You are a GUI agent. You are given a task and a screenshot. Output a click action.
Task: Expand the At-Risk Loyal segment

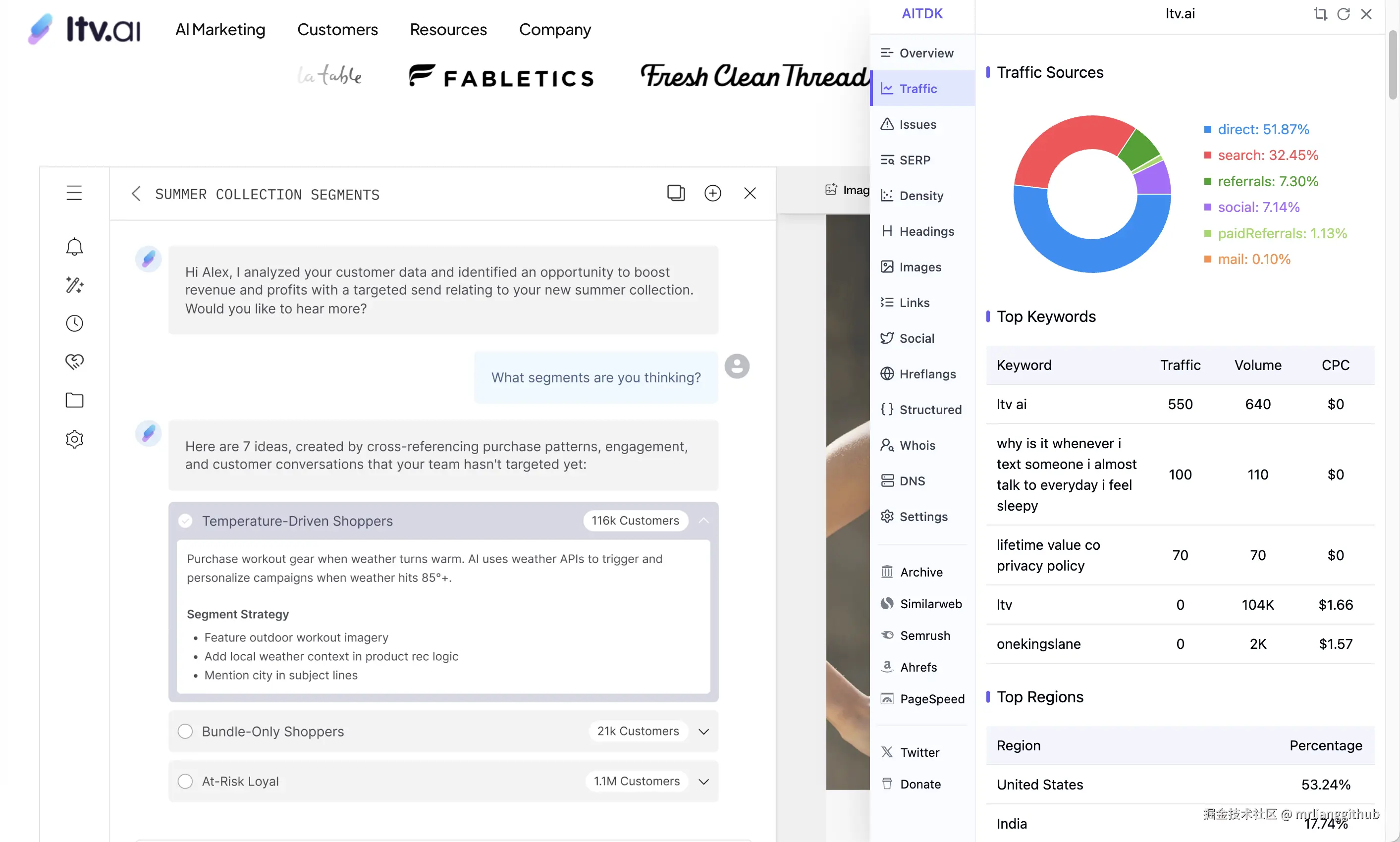703,781
